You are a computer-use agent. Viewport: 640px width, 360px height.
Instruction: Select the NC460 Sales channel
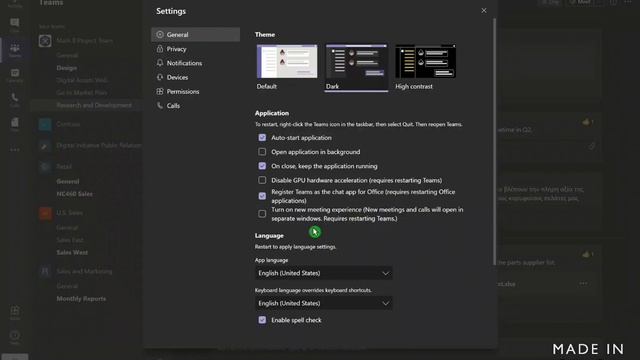click(x=74, y=194)
